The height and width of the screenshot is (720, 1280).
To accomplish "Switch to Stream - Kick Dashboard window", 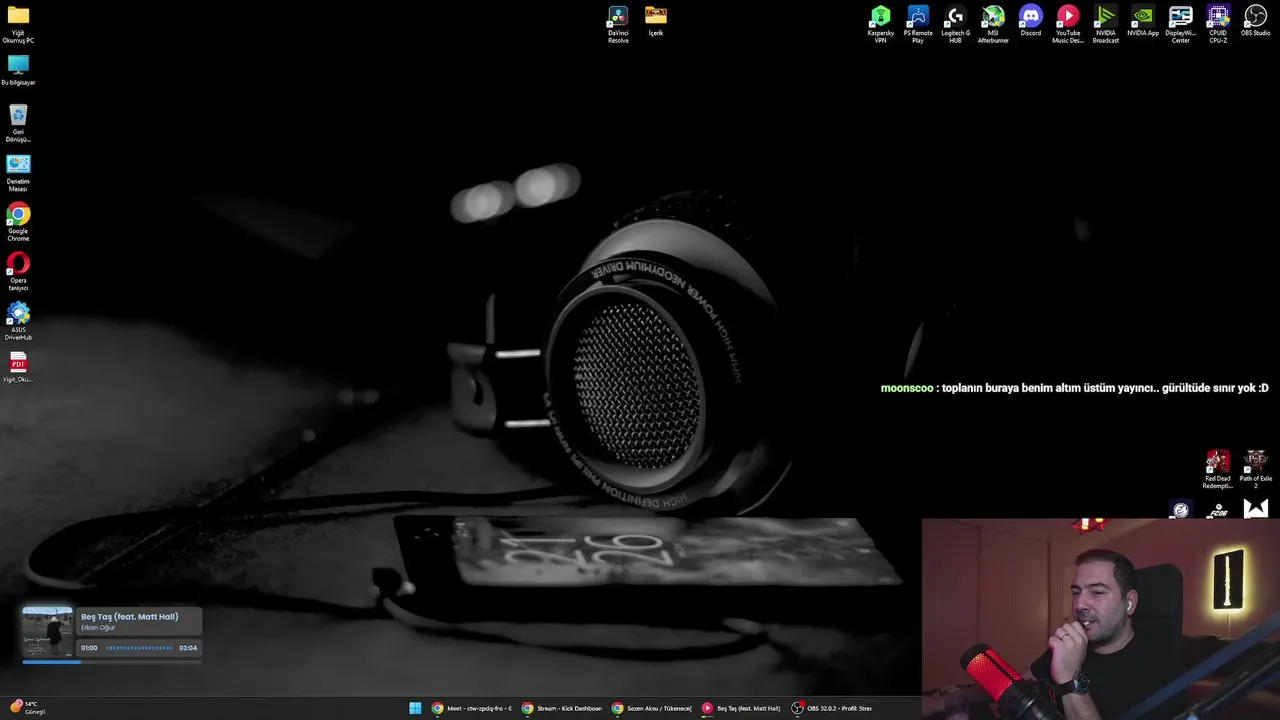I will click(561, 708).
